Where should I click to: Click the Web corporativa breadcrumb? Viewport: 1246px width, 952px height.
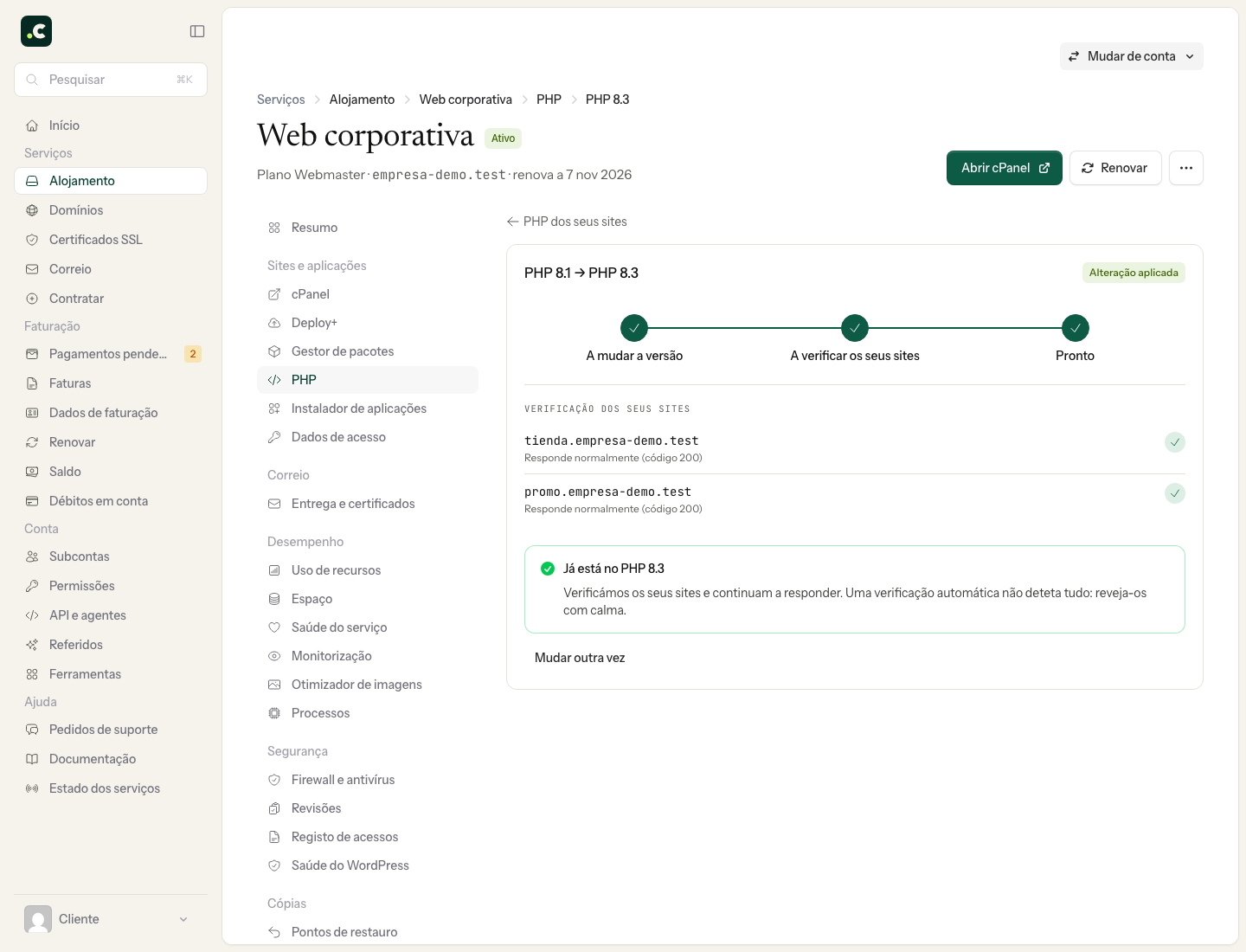point(466,100)
